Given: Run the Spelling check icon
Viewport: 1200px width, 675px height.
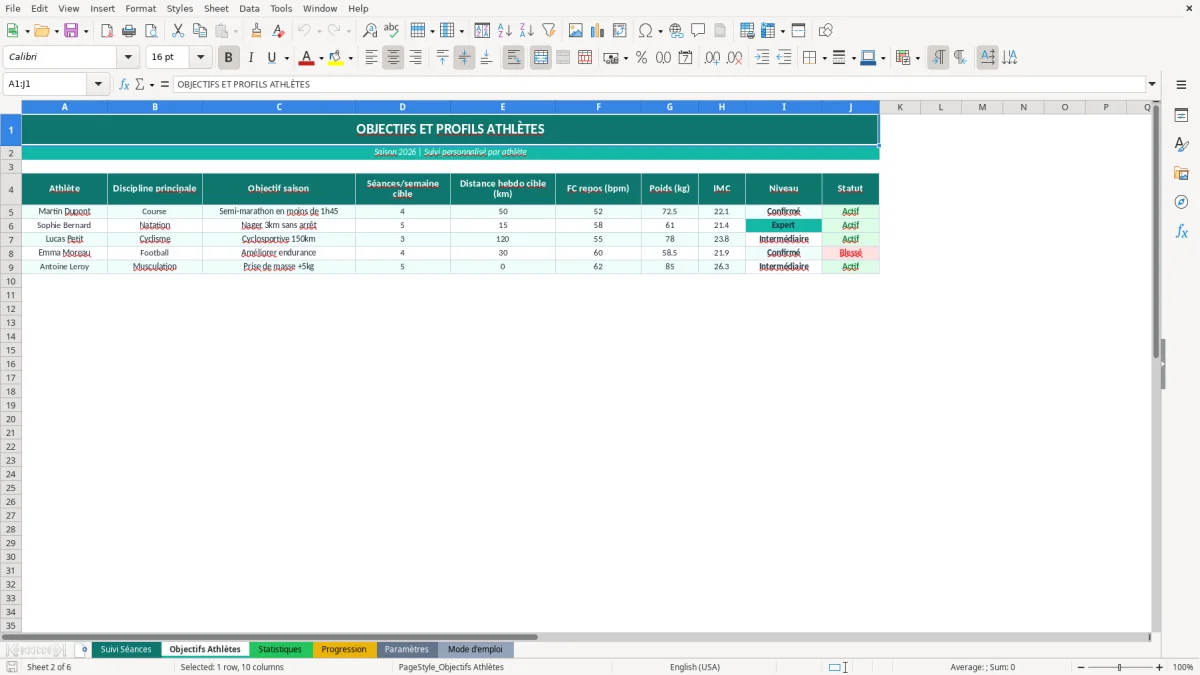Looking at the screenshot, I should point(392,31).
